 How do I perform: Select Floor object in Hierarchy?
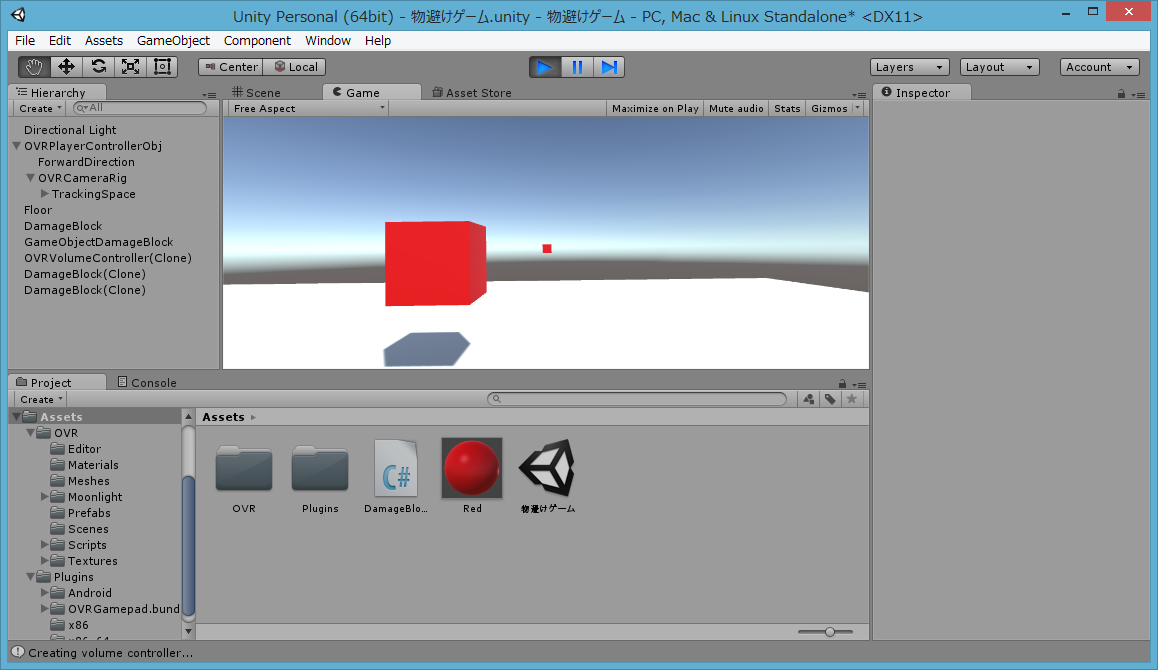[x=38, y=210]
